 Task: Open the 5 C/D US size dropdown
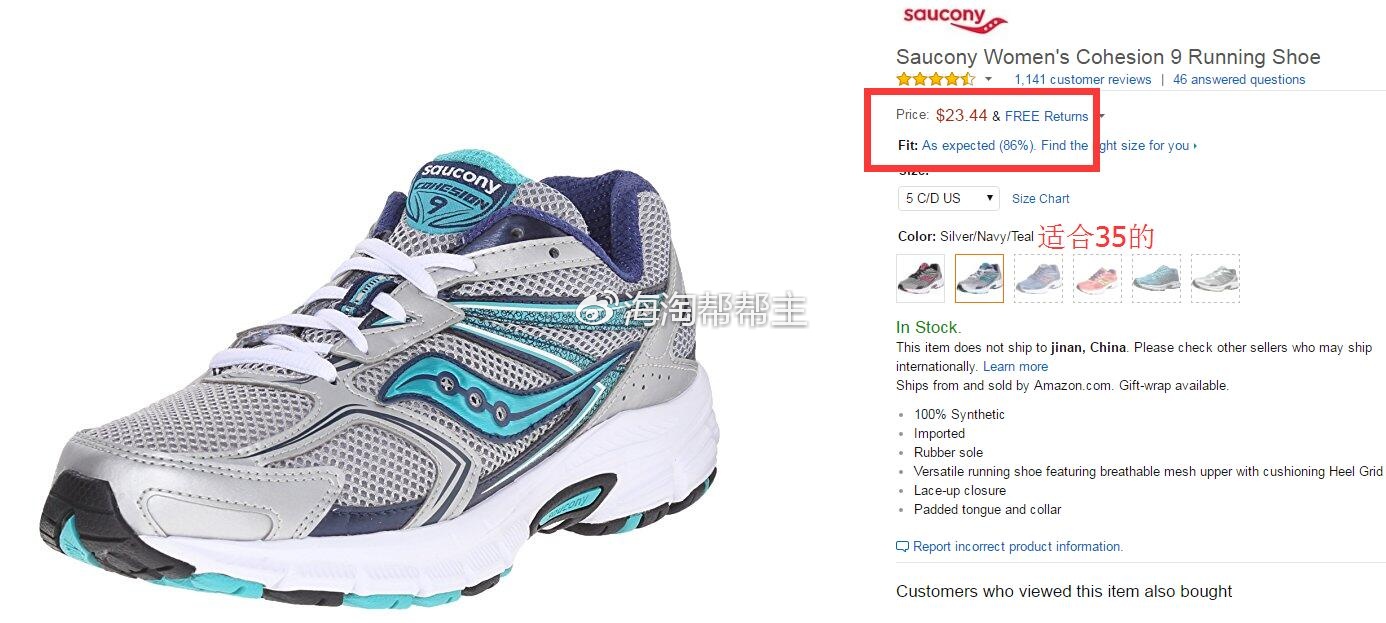(x=949, y=198)
